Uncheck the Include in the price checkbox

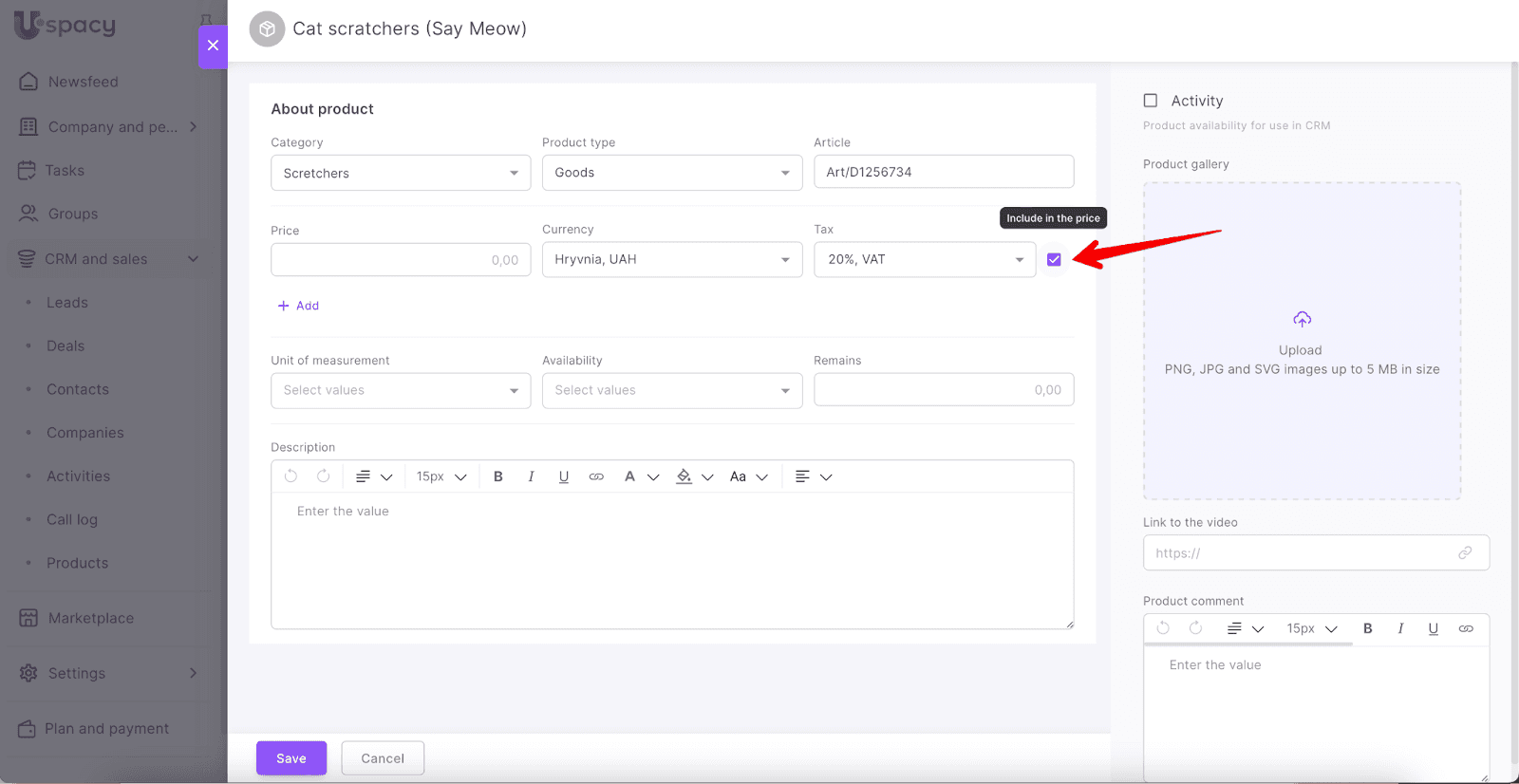[1054, 259]
